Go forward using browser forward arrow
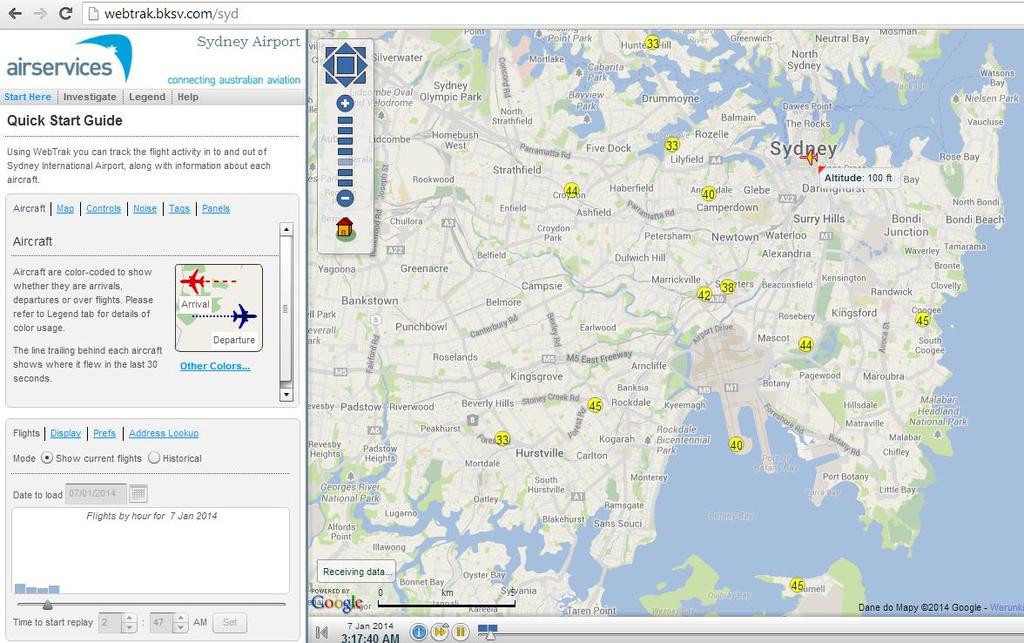 coord(40,13)
